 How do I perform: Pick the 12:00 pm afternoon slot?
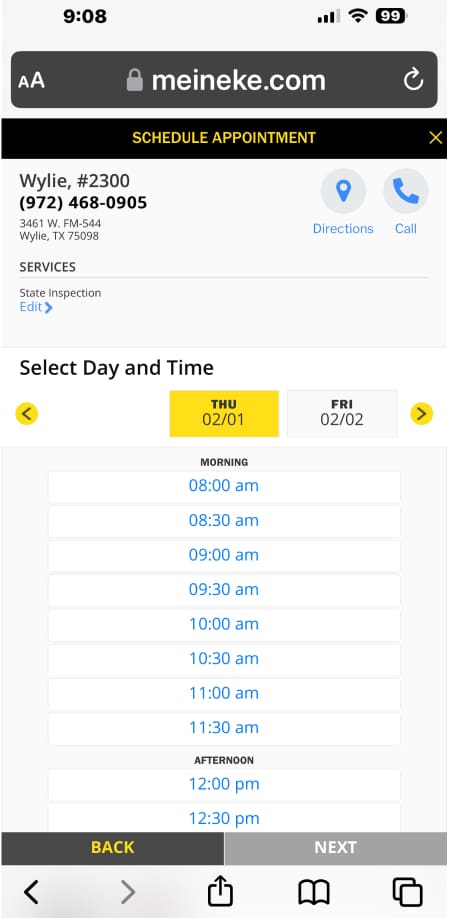click(x=224, y=785)
